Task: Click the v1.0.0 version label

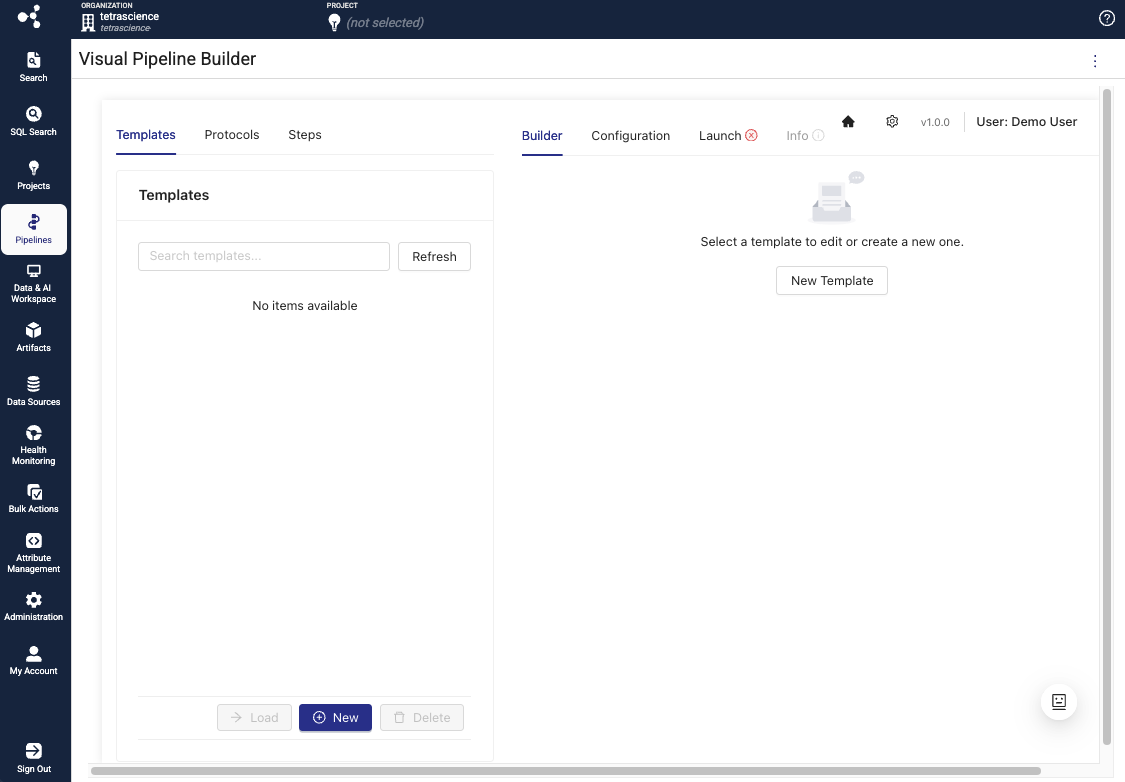Action: click(935, 122)
